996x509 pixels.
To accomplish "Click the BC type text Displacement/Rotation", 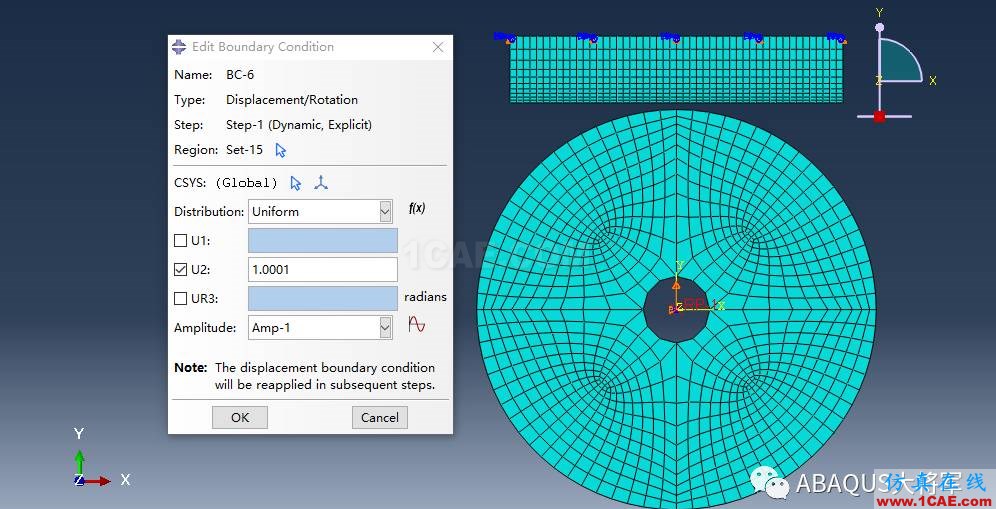I will click(x=292, y=100).
